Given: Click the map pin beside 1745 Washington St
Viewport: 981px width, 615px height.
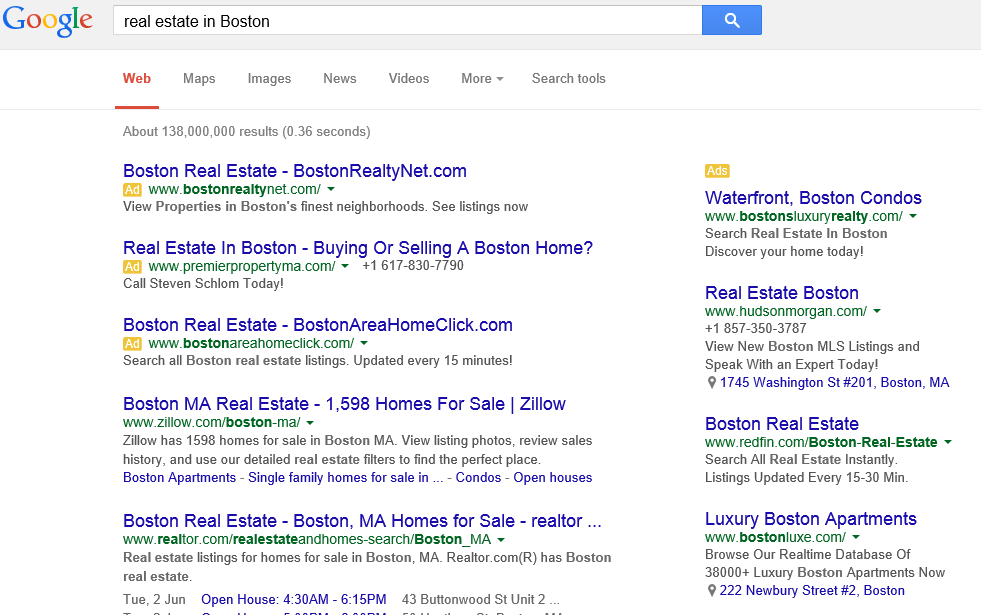Looking at the screenshot, I should coord(711,383).
